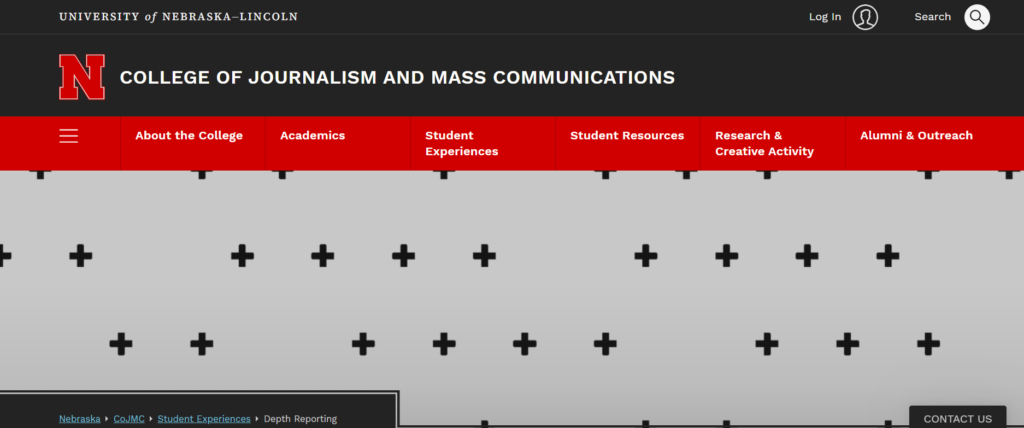Click the Student Experiences breadcrumb link
Image resolution: width=1024 pixels, height=428 pixels.
[204, 419]
